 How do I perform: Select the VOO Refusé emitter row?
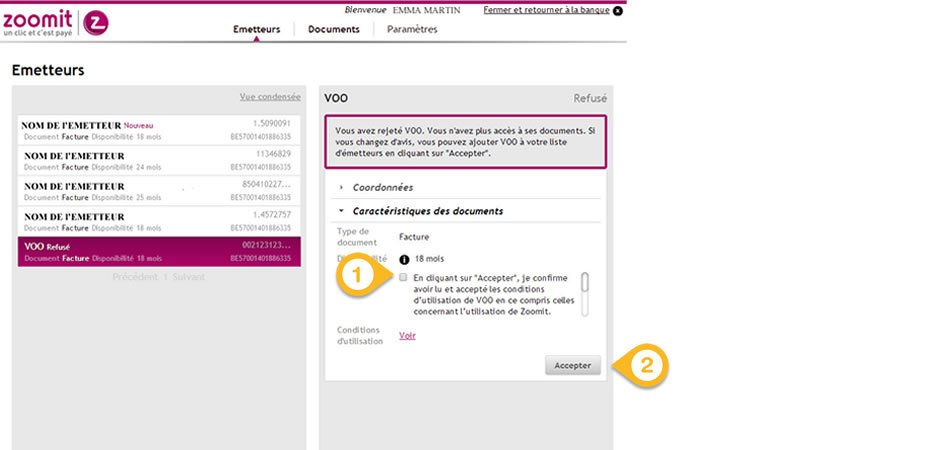160,252
